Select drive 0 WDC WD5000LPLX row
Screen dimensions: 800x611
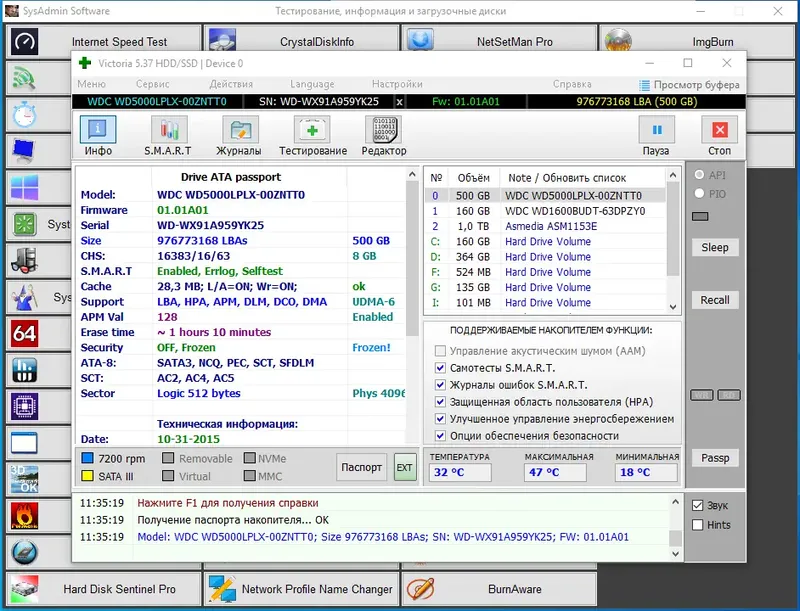[545, 196]
